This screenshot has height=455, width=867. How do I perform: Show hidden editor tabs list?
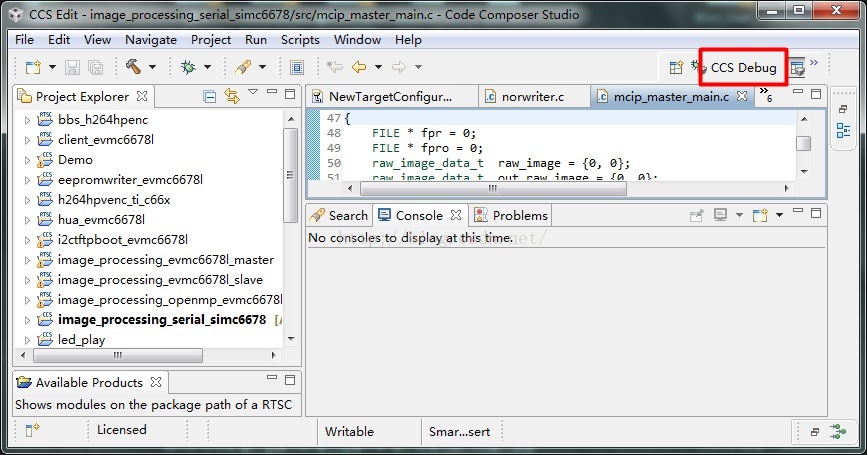point(766,95)
